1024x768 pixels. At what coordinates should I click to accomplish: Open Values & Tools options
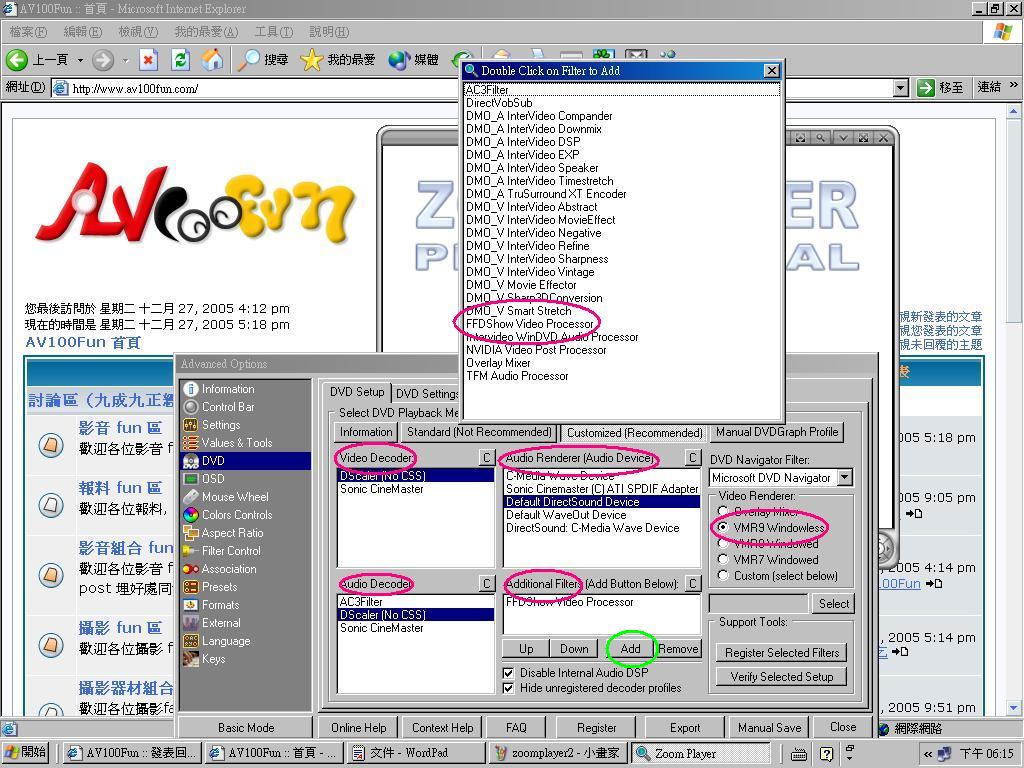(x=236, y=443)
